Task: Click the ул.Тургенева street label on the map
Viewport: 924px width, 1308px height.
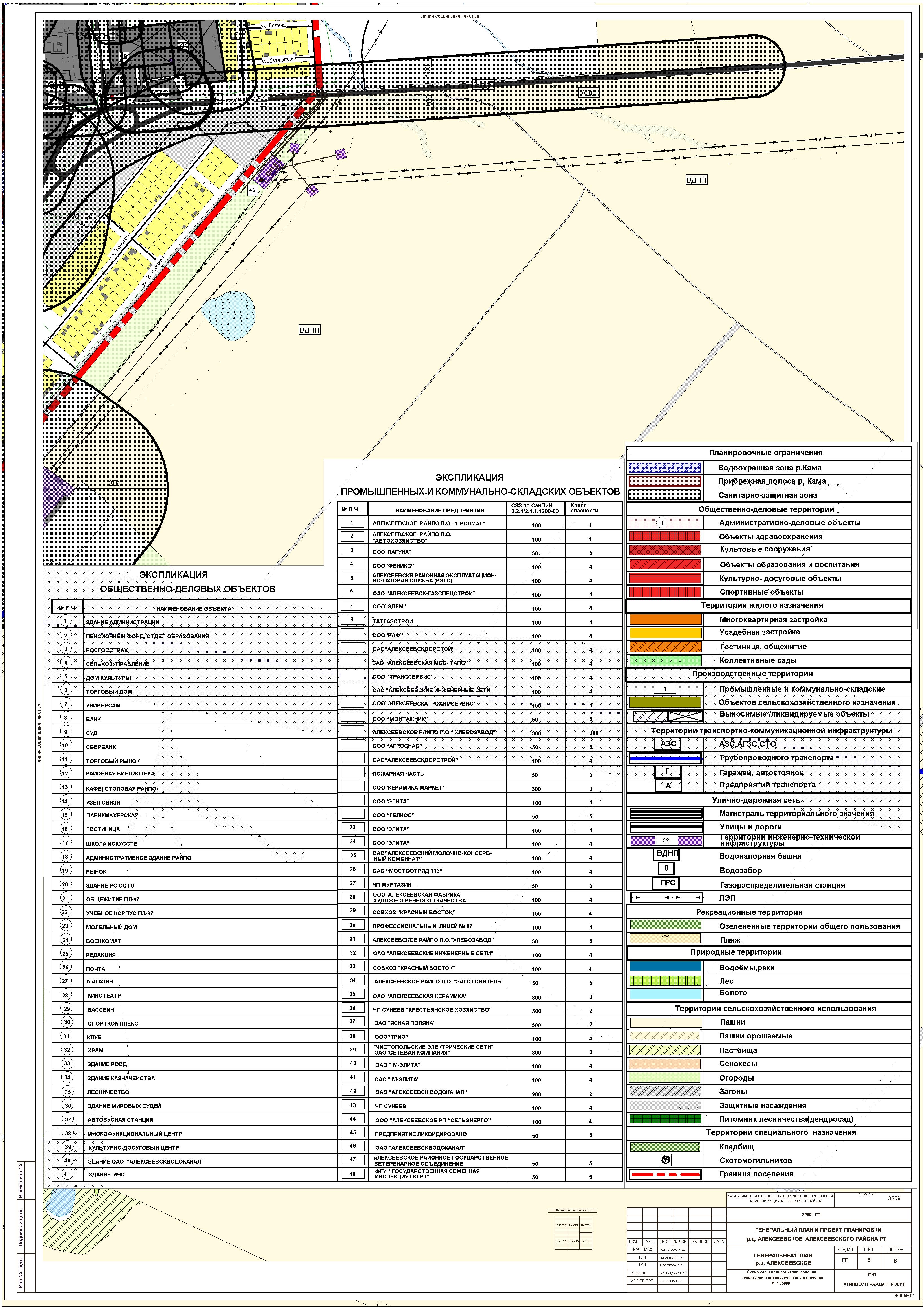Action: coord(279,60)
